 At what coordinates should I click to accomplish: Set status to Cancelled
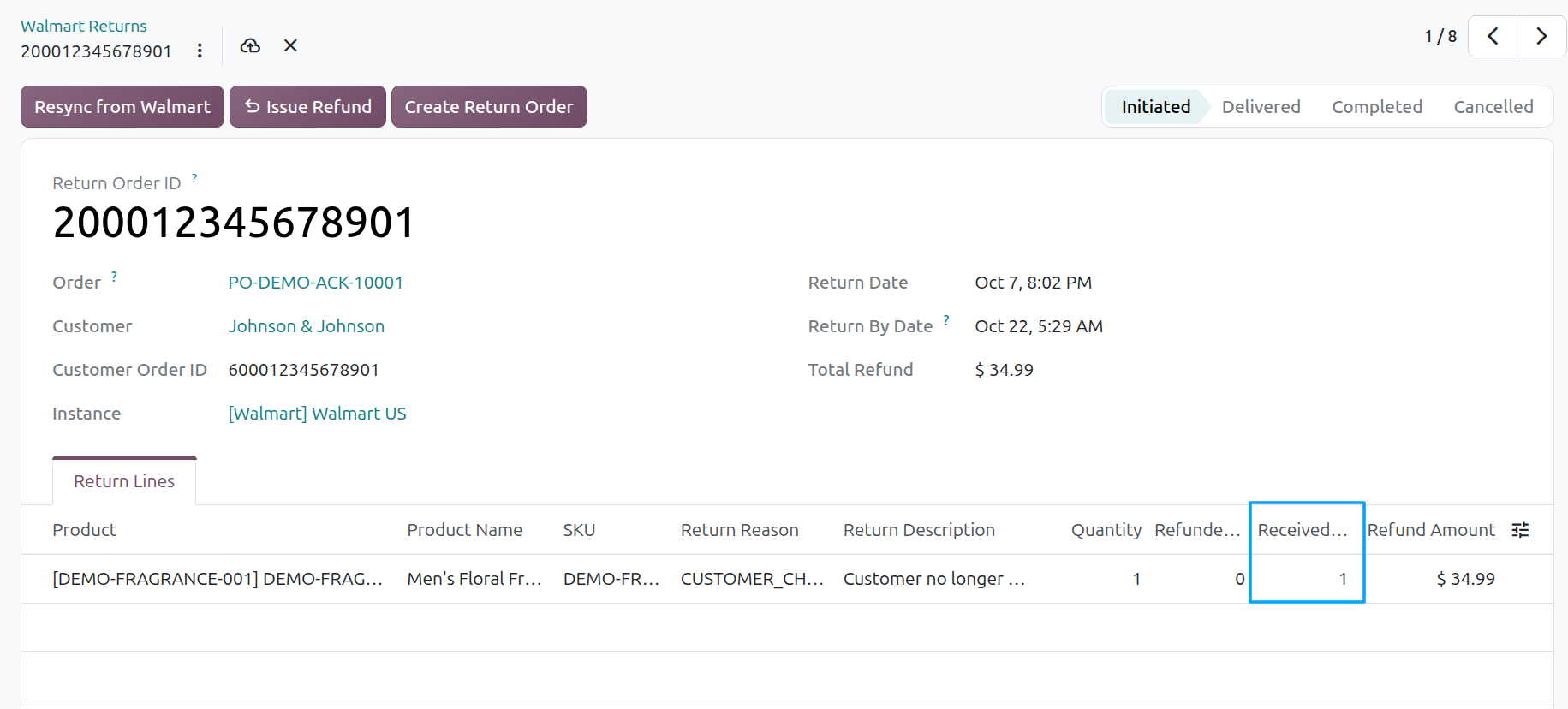click(x=1493, y=107)
